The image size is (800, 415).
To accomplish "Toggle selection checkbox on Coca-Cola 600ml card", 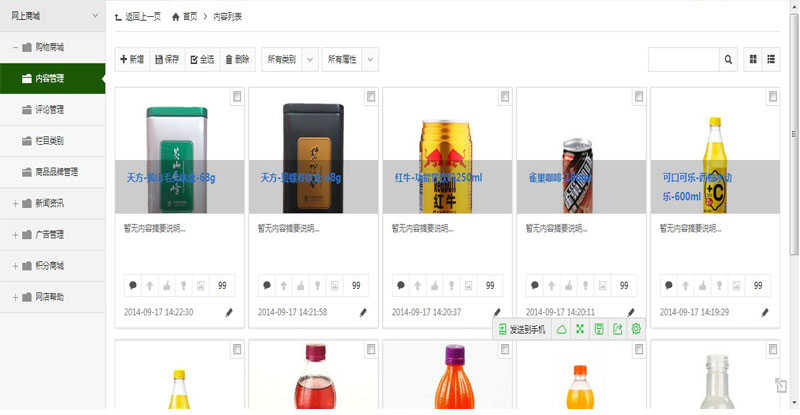I will point(773,96).
